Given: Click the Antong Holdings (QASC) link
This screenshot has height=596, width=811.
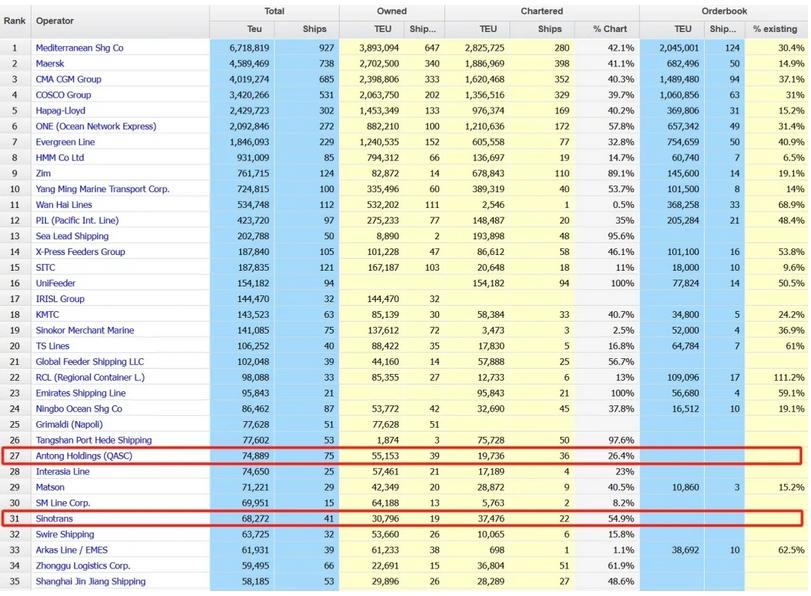Looking at the screenshot, I should click(84, 456).
